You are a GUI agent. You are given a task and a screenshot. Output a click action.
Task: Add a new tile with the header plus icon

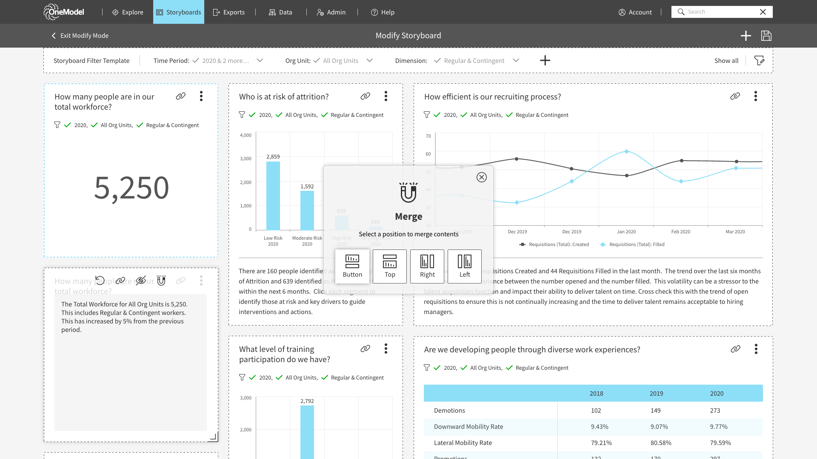pos(746,35)
